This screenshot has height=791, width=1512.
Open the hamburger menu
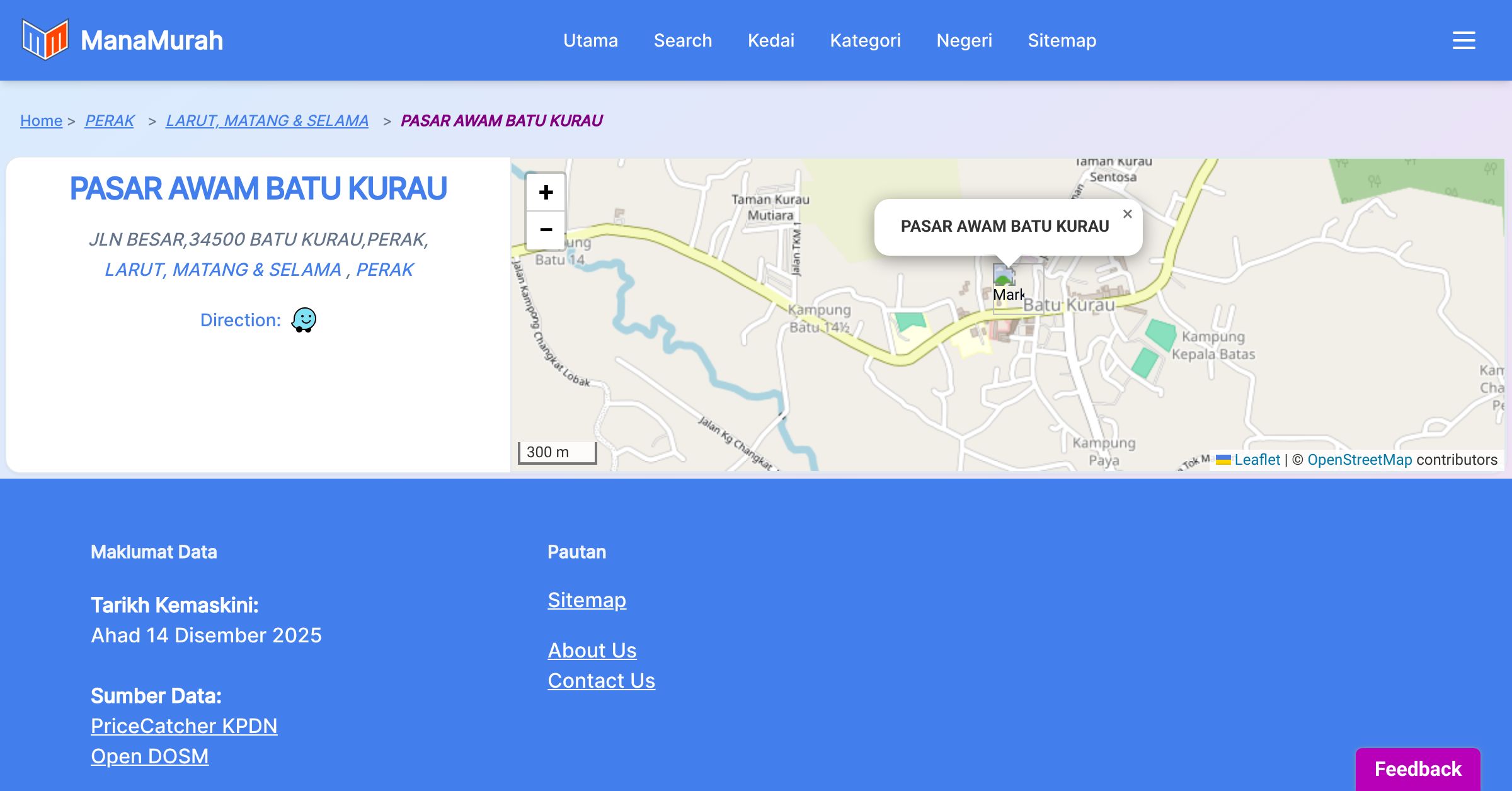coord(1463,40)
